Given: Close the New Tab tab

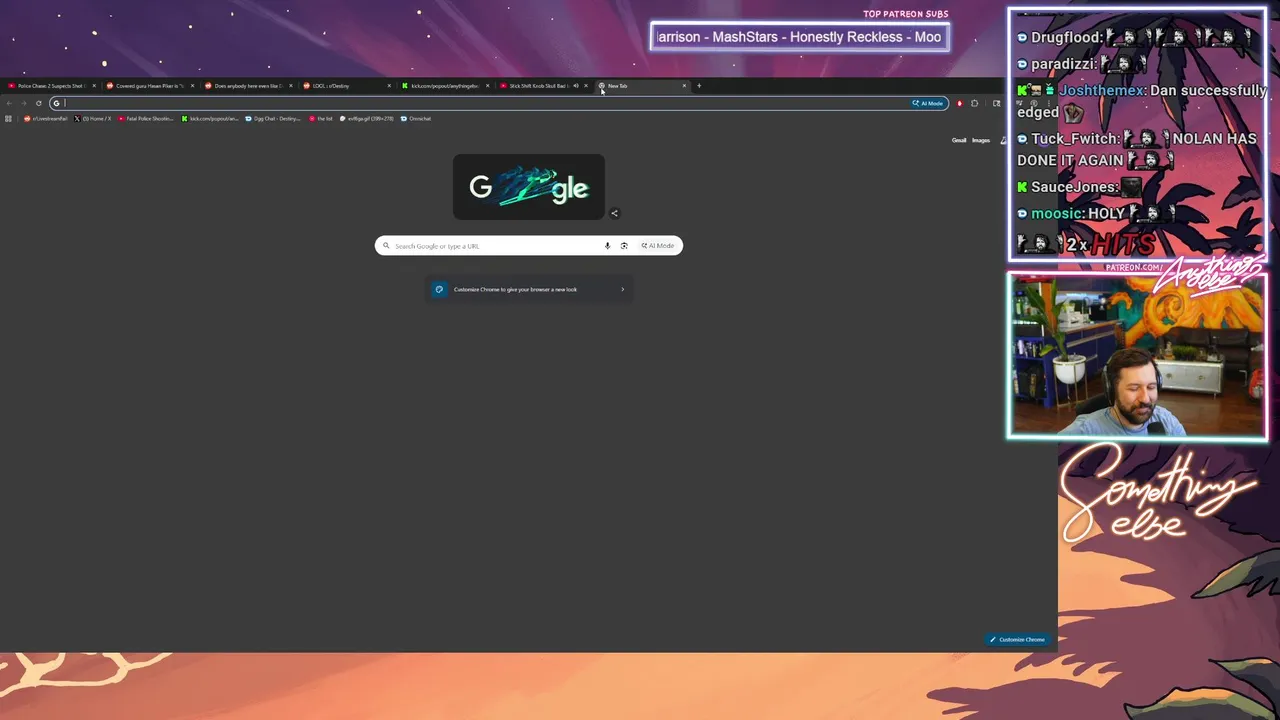Looking at the screenshot, I should click(684, 86).
